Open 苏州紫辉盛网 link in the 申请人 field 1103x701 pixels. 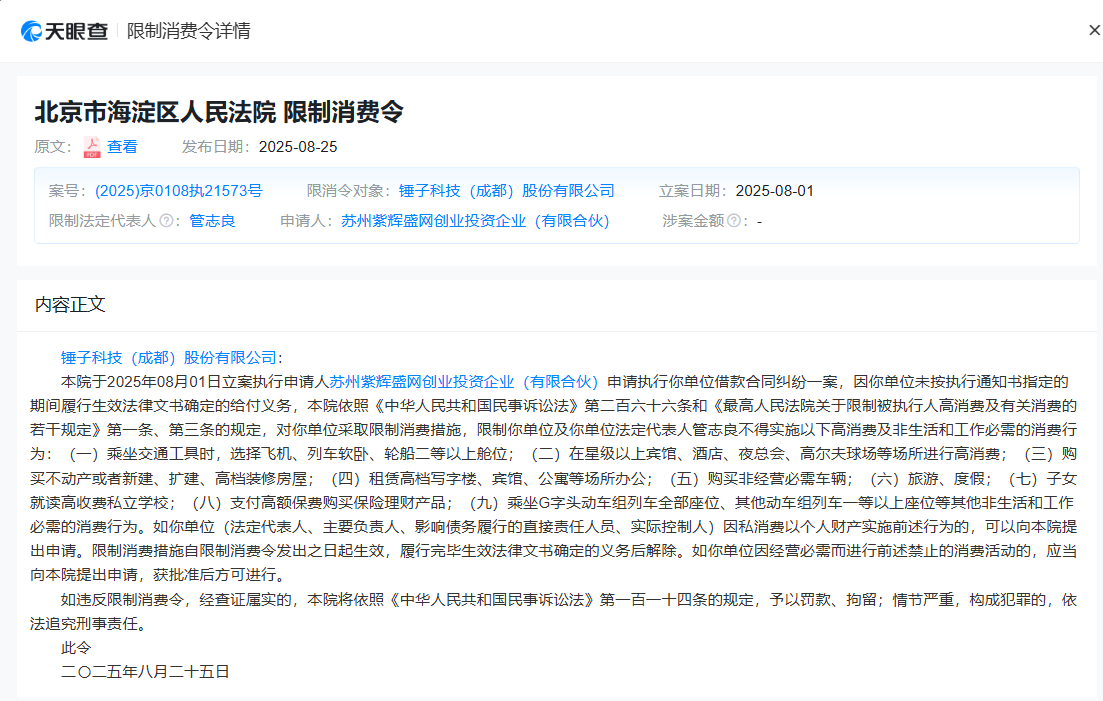tap(474, 221)
